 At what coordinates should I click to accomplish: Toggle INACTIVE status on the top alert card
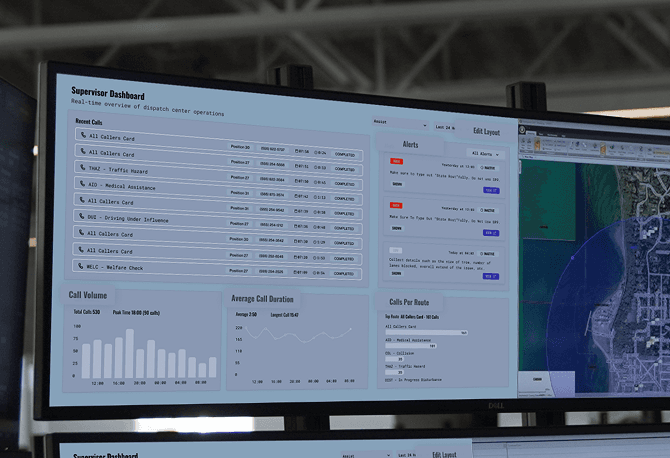pos(488,168)
